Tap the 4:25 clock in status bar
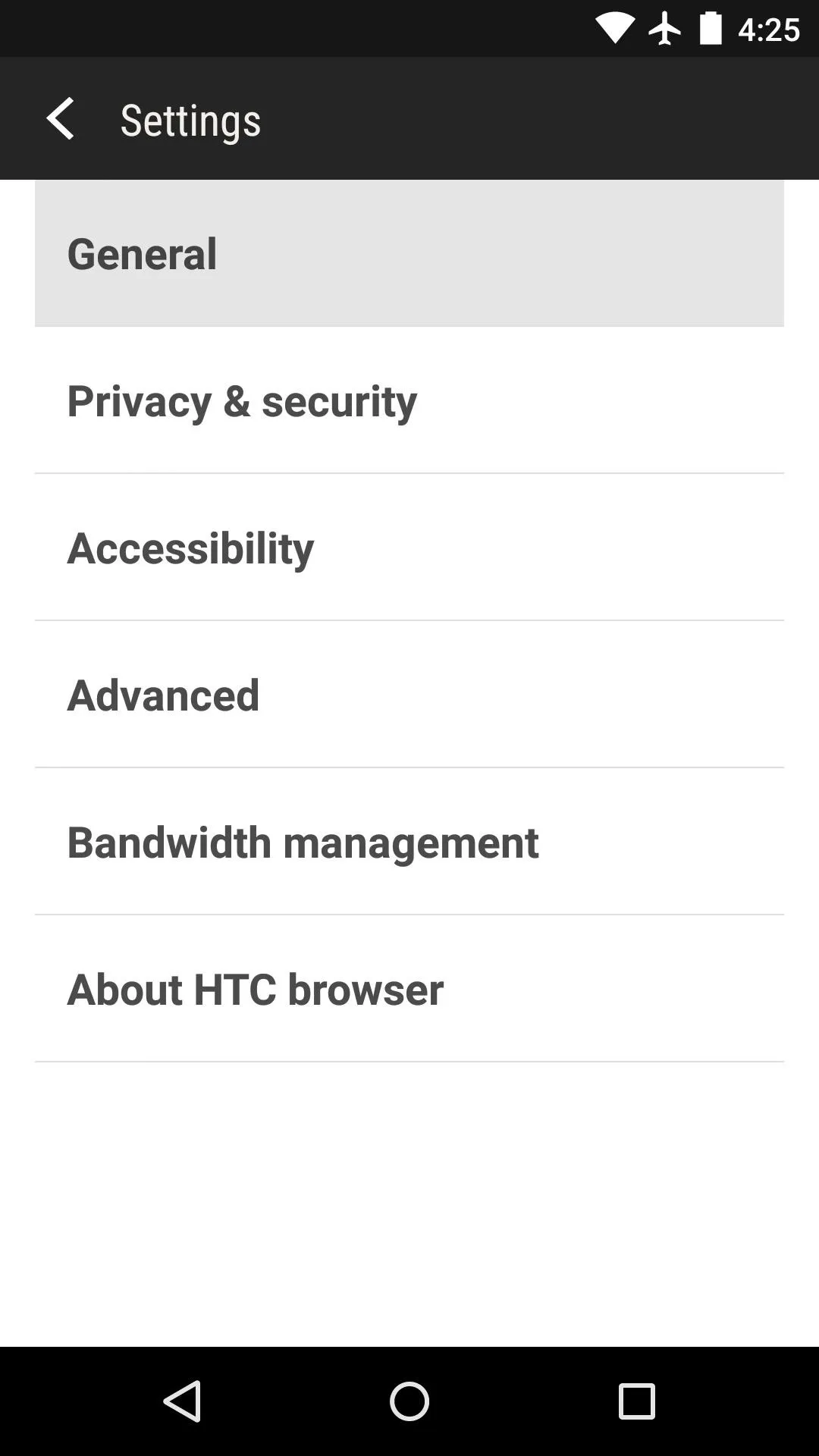 click(x=768, y=30)
